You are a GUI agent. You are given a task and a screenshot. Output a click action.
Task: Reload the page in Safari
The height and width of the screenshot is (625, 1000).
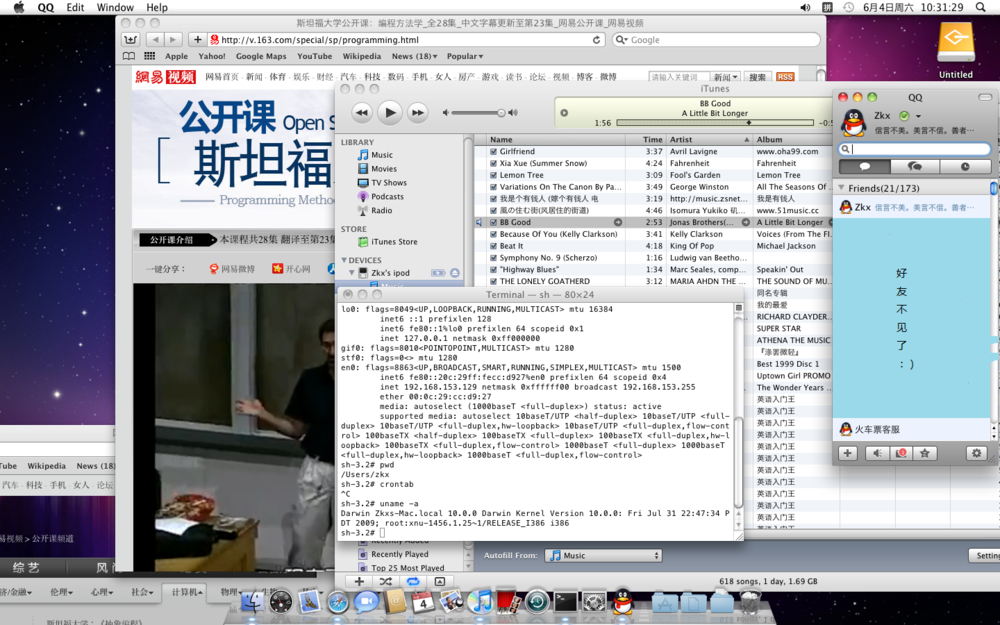tap(596, 40)
